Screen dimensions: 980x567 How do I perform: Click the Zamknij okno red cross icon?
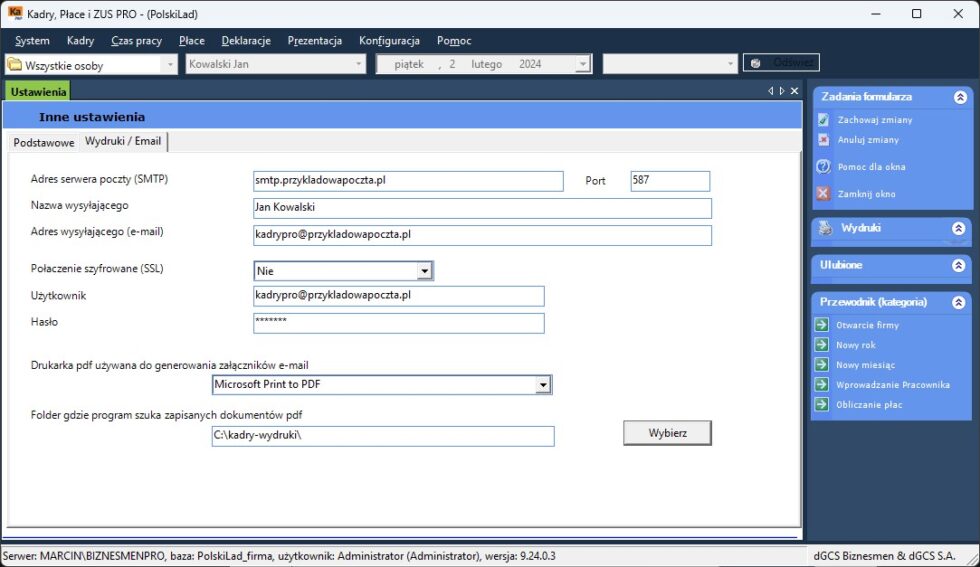coord(823,193)
